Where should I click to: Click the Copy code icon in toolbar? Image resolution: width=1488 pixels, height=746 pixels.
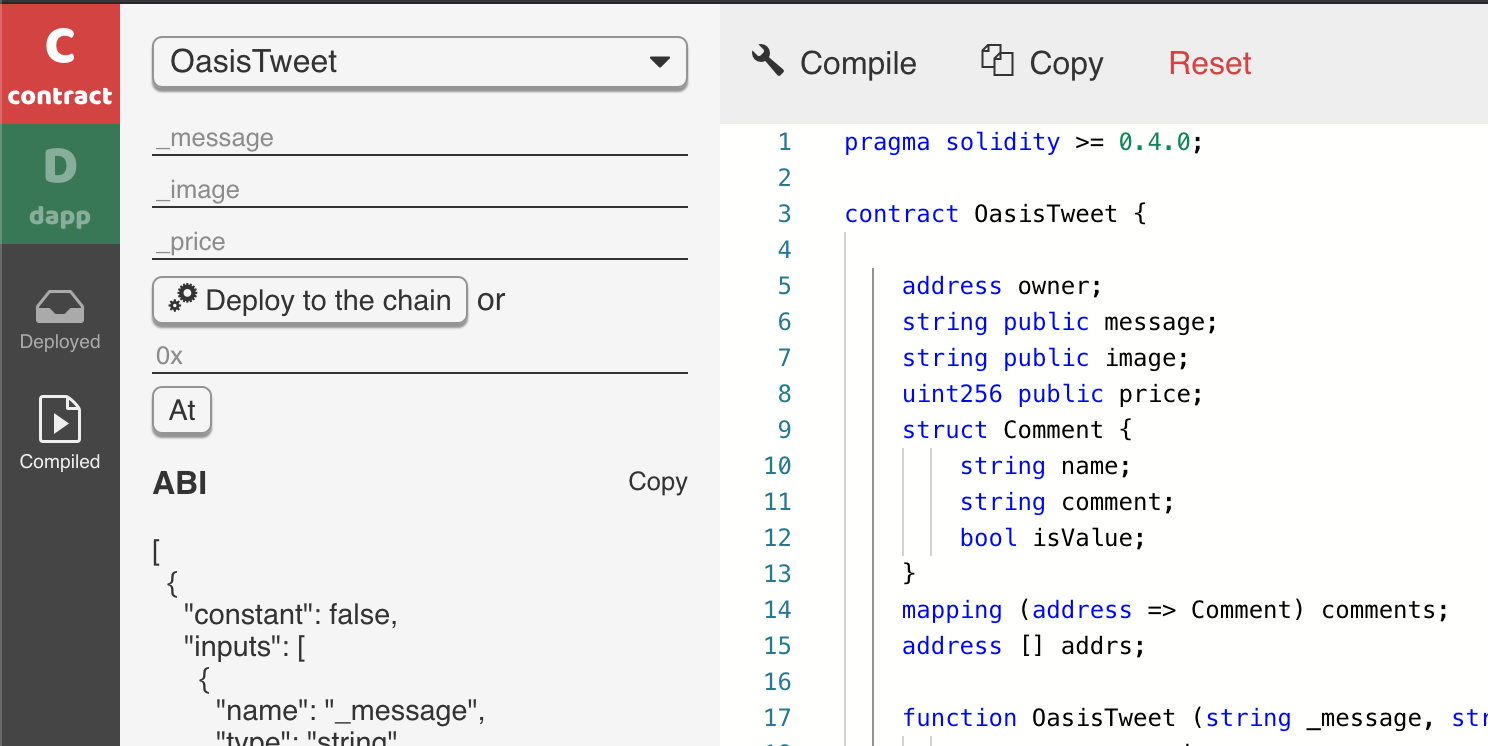tap(997, 61)
